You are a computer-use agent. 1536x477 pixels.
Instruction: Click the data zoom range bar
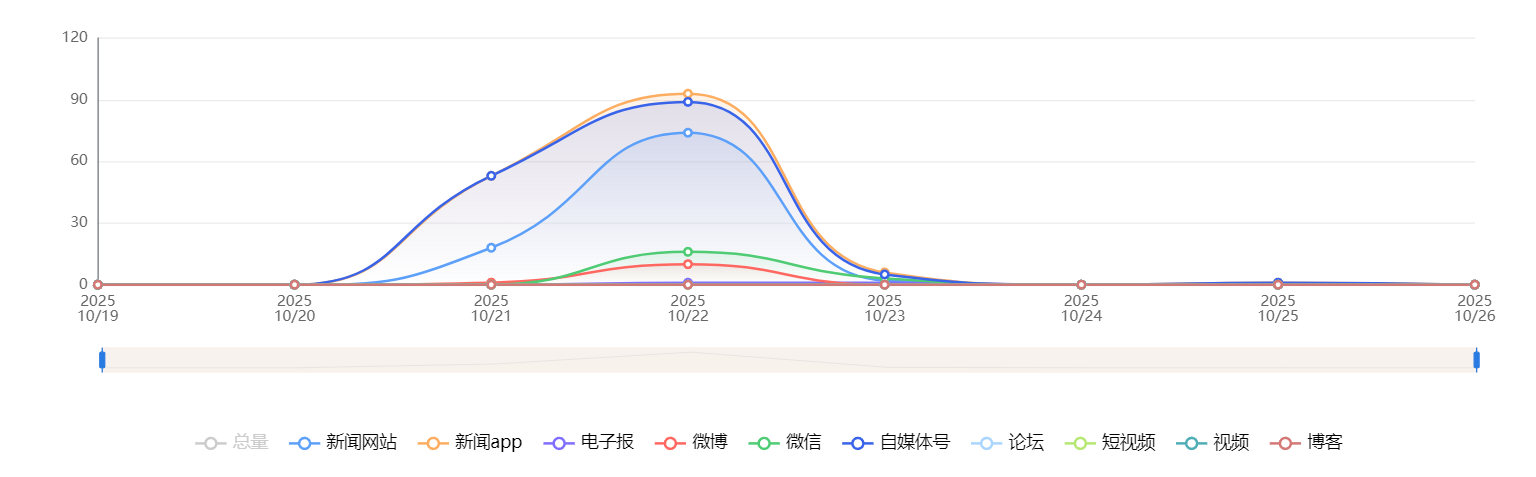pos(788,360)
